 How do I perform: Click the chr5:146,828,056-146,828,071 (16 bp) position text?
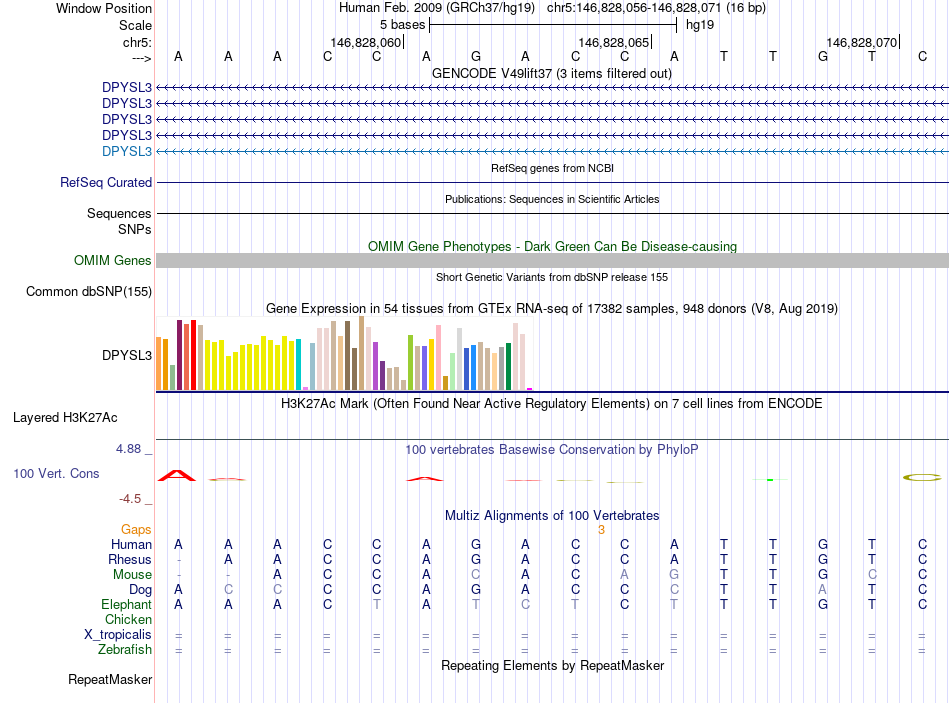click(x=656, y=8)
